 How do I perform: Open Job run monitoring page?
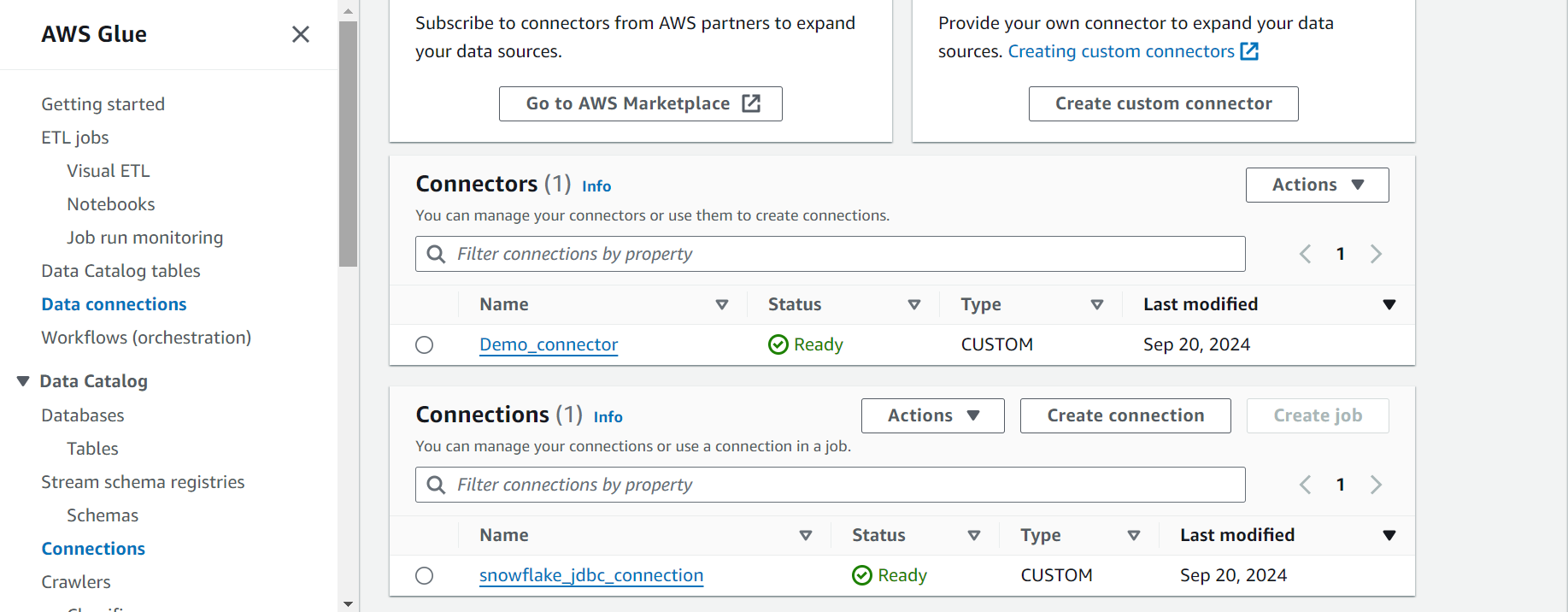coord(145,238)
